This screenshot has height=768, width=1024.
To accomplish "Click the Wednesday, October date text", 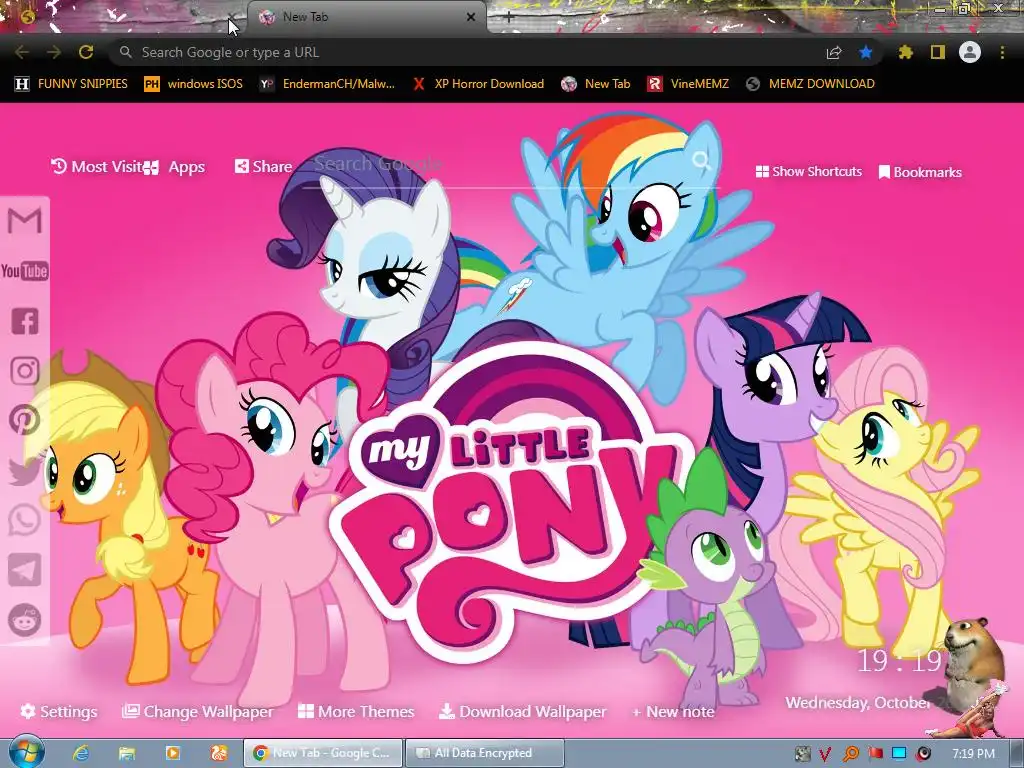I will pos(857,703).
